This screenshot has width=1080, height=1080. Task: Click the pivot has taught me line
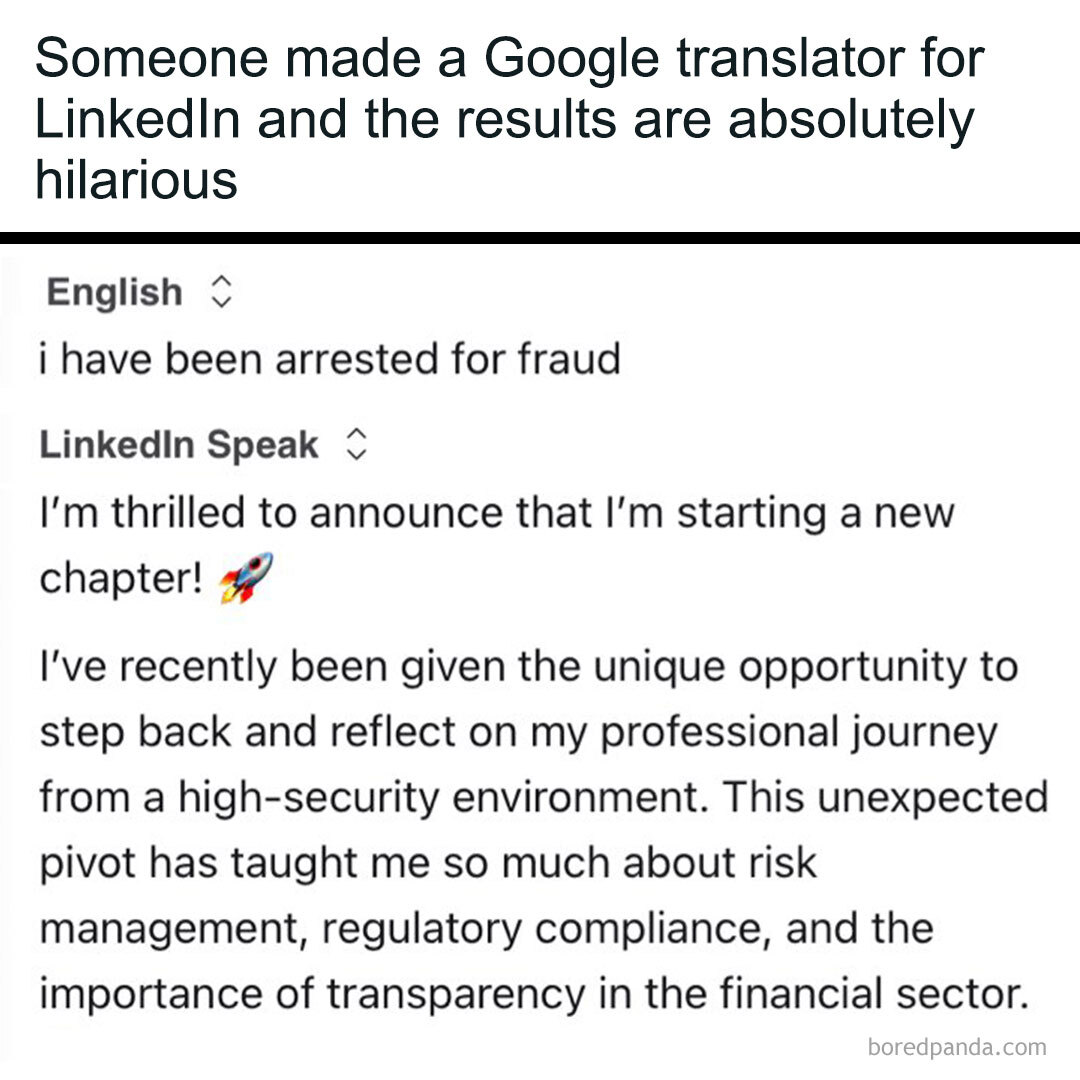[x=428, y=863]
